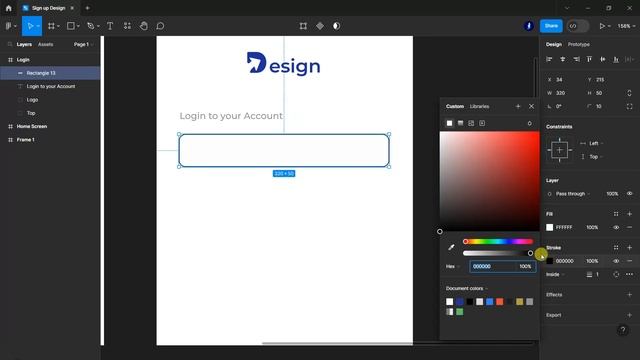
Task: Open the Inside stroke position dropdown
Action: 555,274
